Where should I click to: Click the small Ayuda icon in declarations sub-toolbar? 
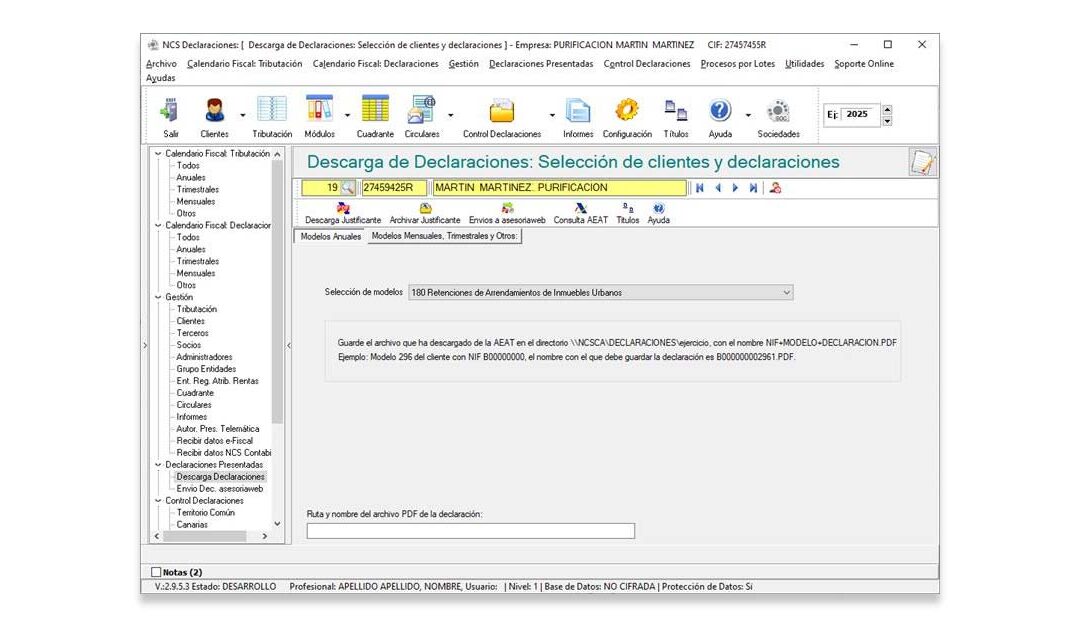point(658,208)
